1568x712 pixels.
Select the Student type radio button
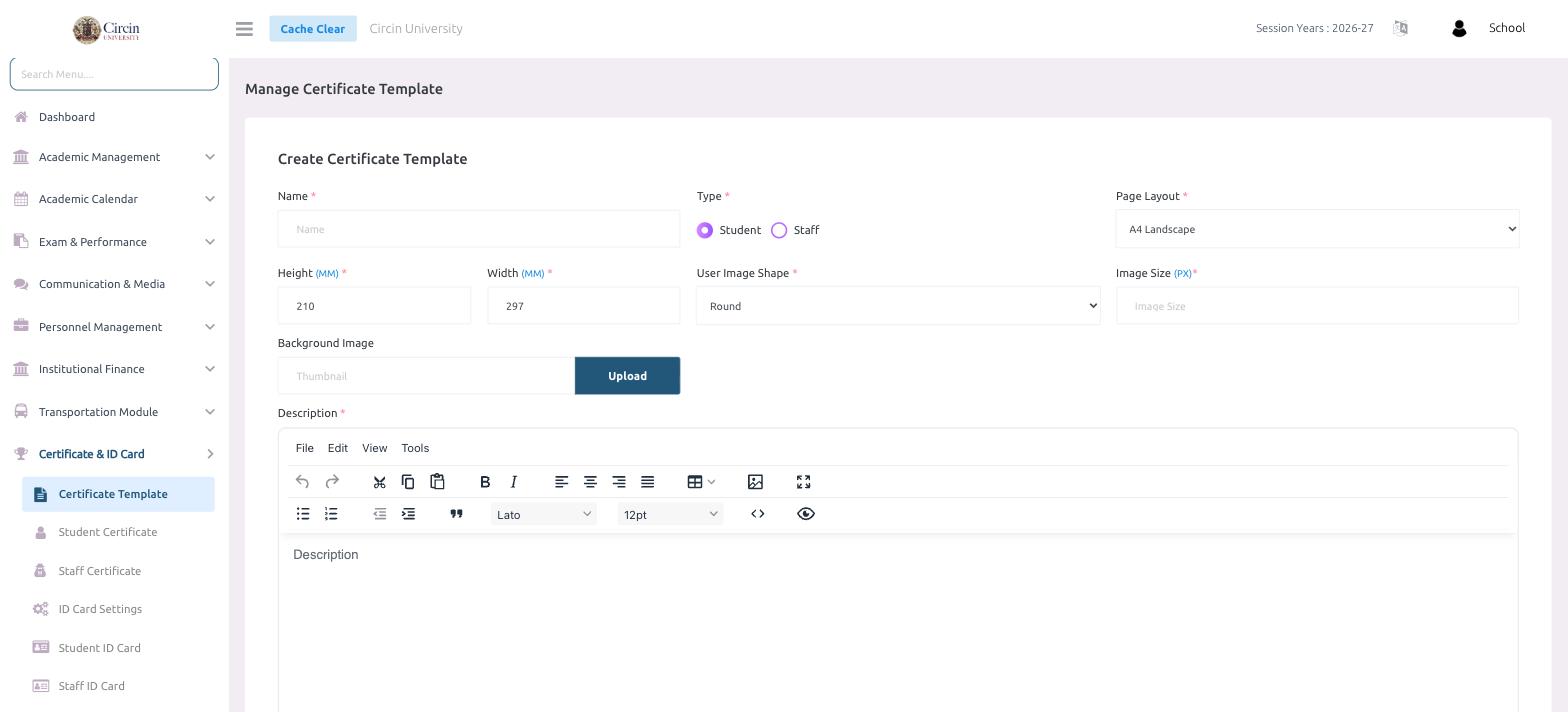[705, 230]
